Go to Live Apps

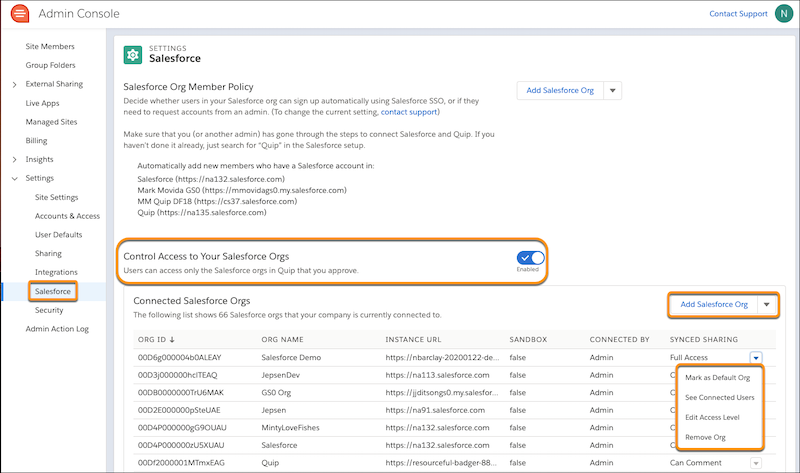point(42,103)
